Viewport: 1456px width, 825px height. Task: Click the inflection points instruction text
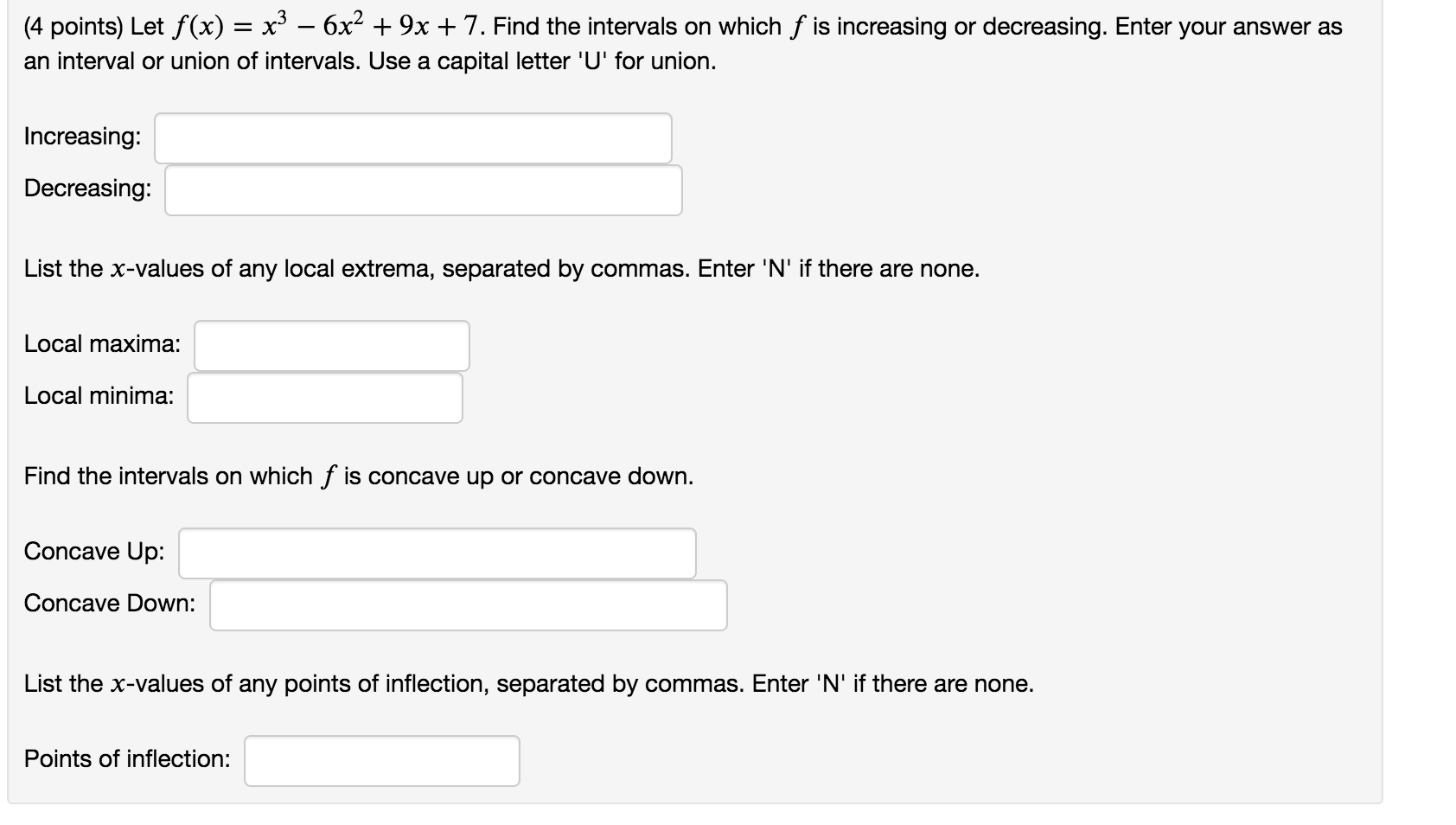[529, 684]
